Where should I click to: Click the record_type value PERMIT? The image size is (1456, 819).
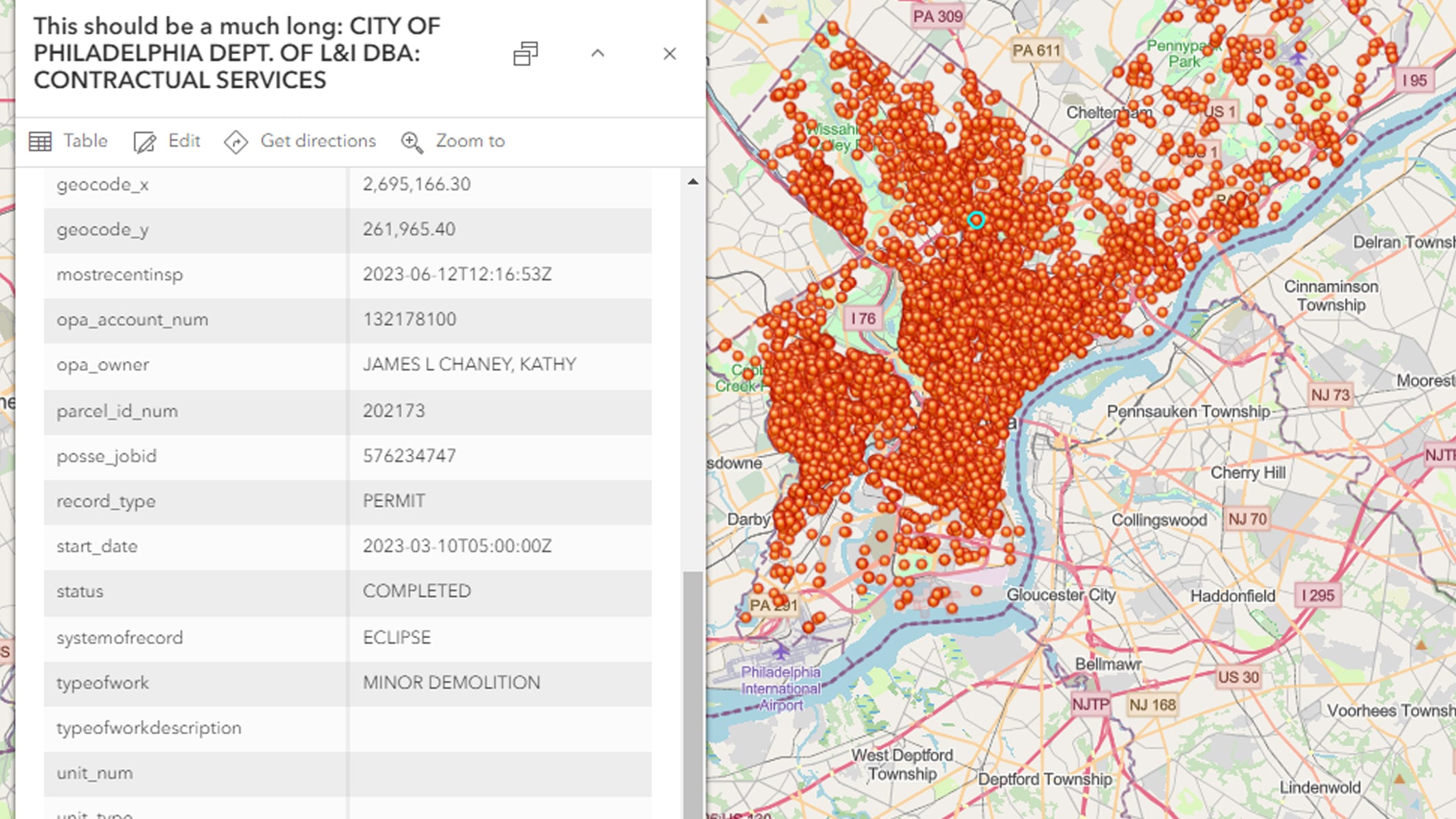(x=394, y=501)
